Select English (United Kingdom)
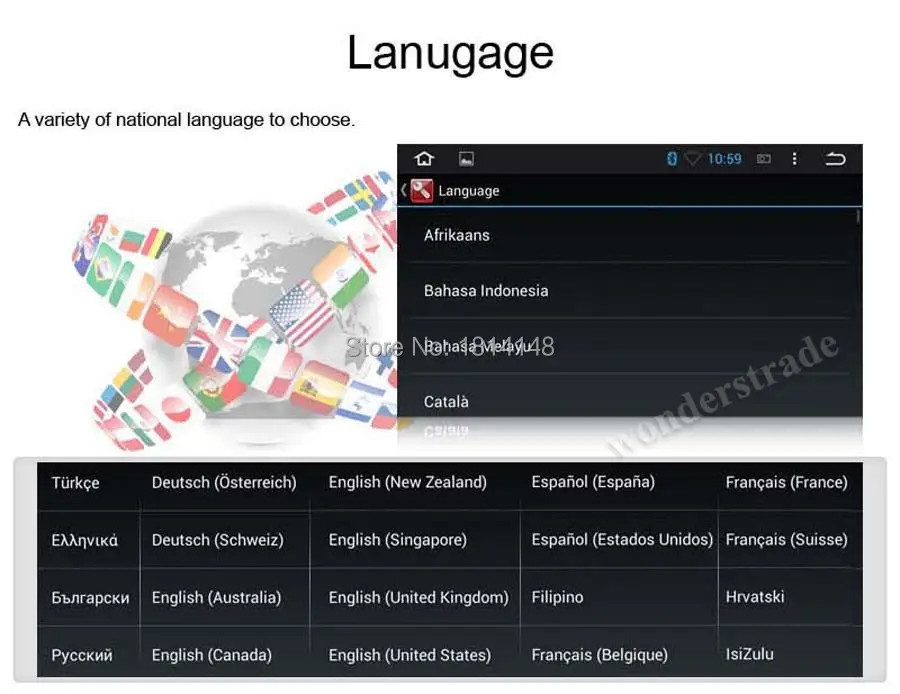 tap(418, 598)
